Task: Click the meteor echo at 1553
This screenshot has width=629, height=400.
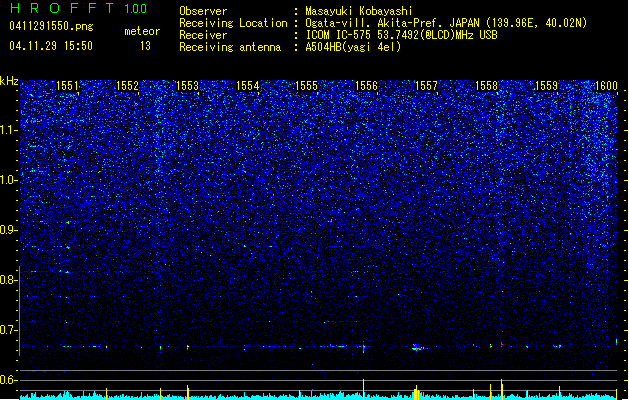Action: 188,347
